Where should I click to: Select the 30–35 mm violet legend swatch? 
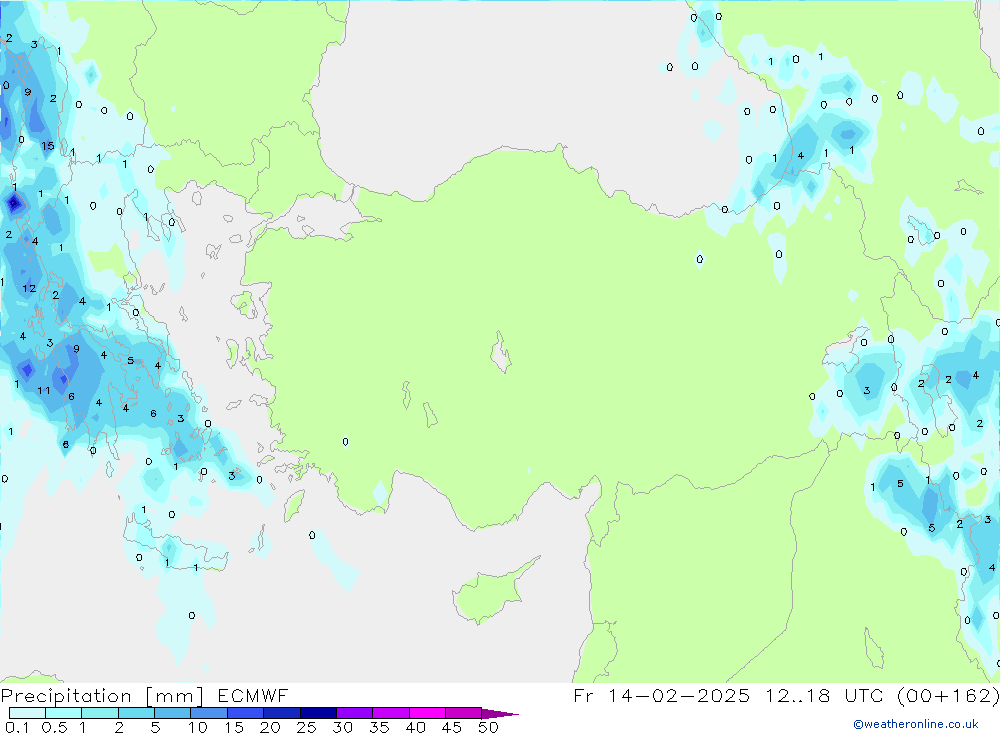(355, 713)
